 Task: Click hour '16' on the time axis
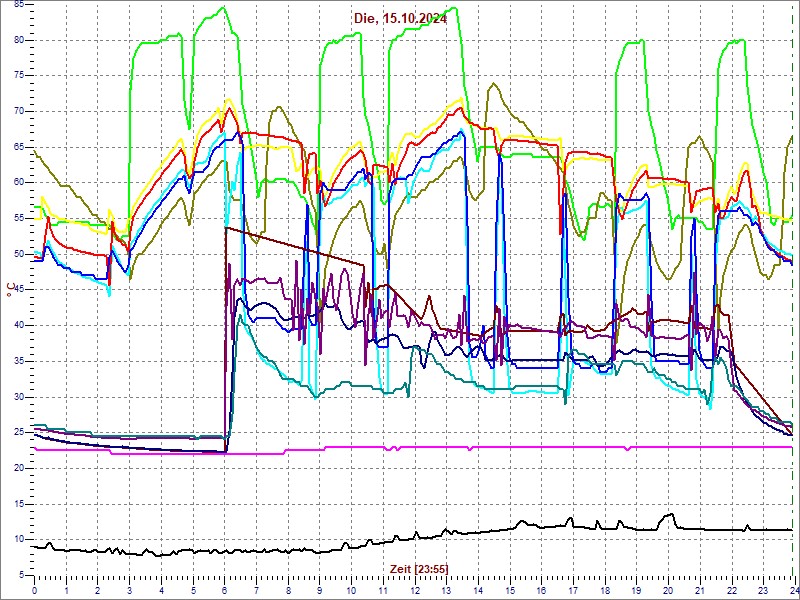(542, 590)
